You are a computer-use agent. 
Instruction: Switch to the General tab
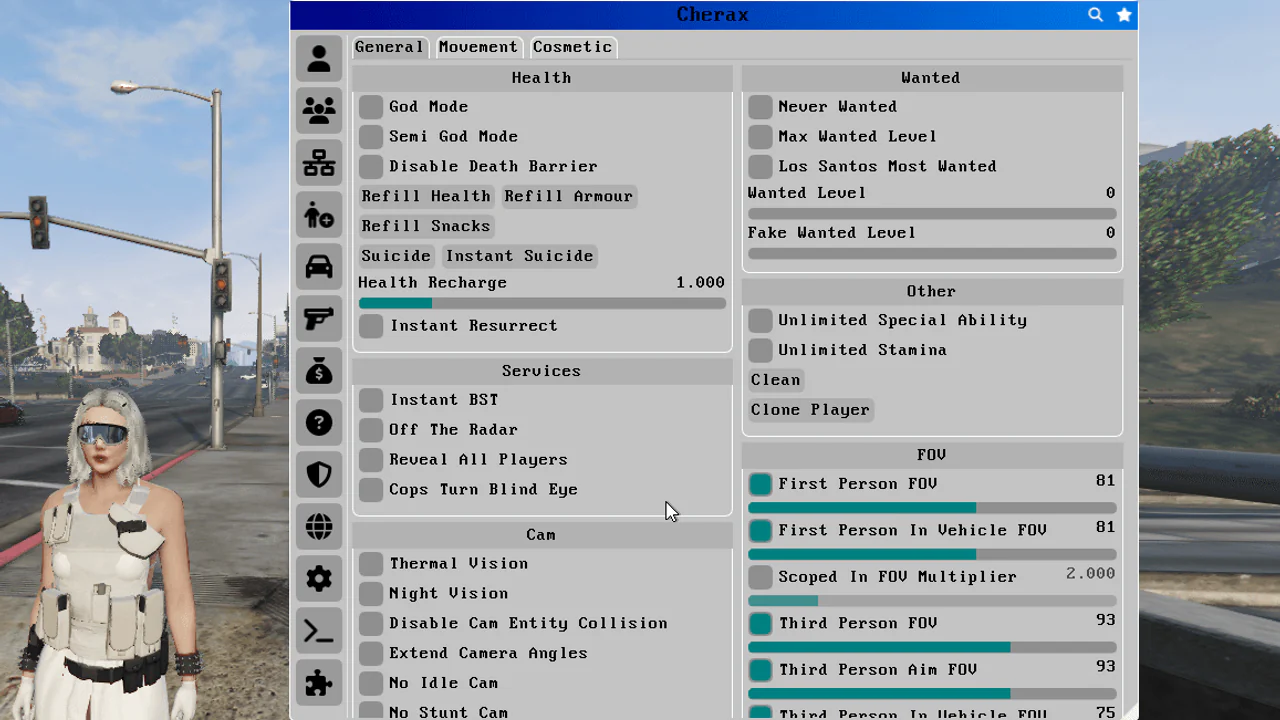pyautogui.click(x=389, y=47)
